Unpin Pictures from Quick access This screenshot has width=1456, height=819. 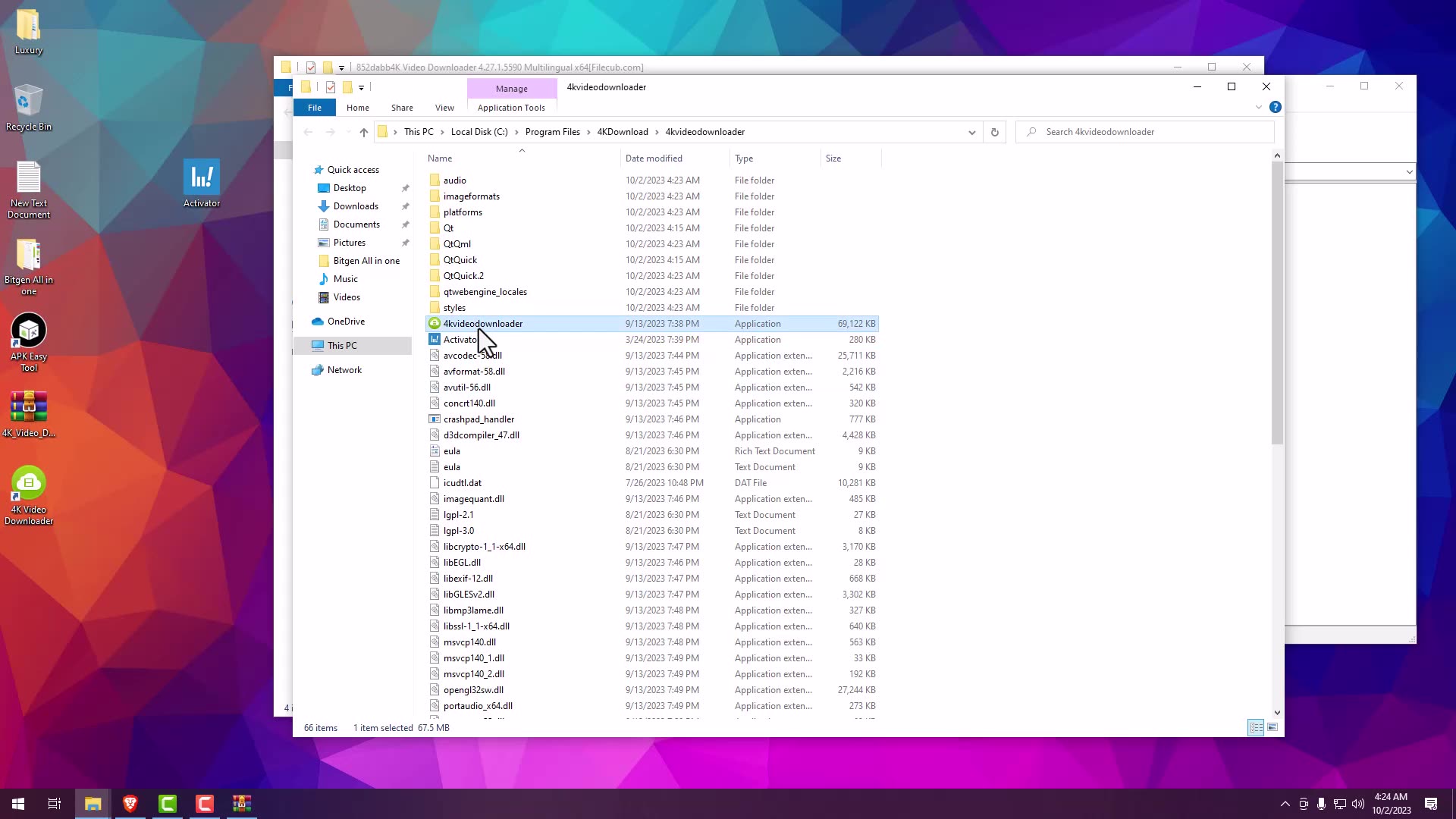pos(406,243)
